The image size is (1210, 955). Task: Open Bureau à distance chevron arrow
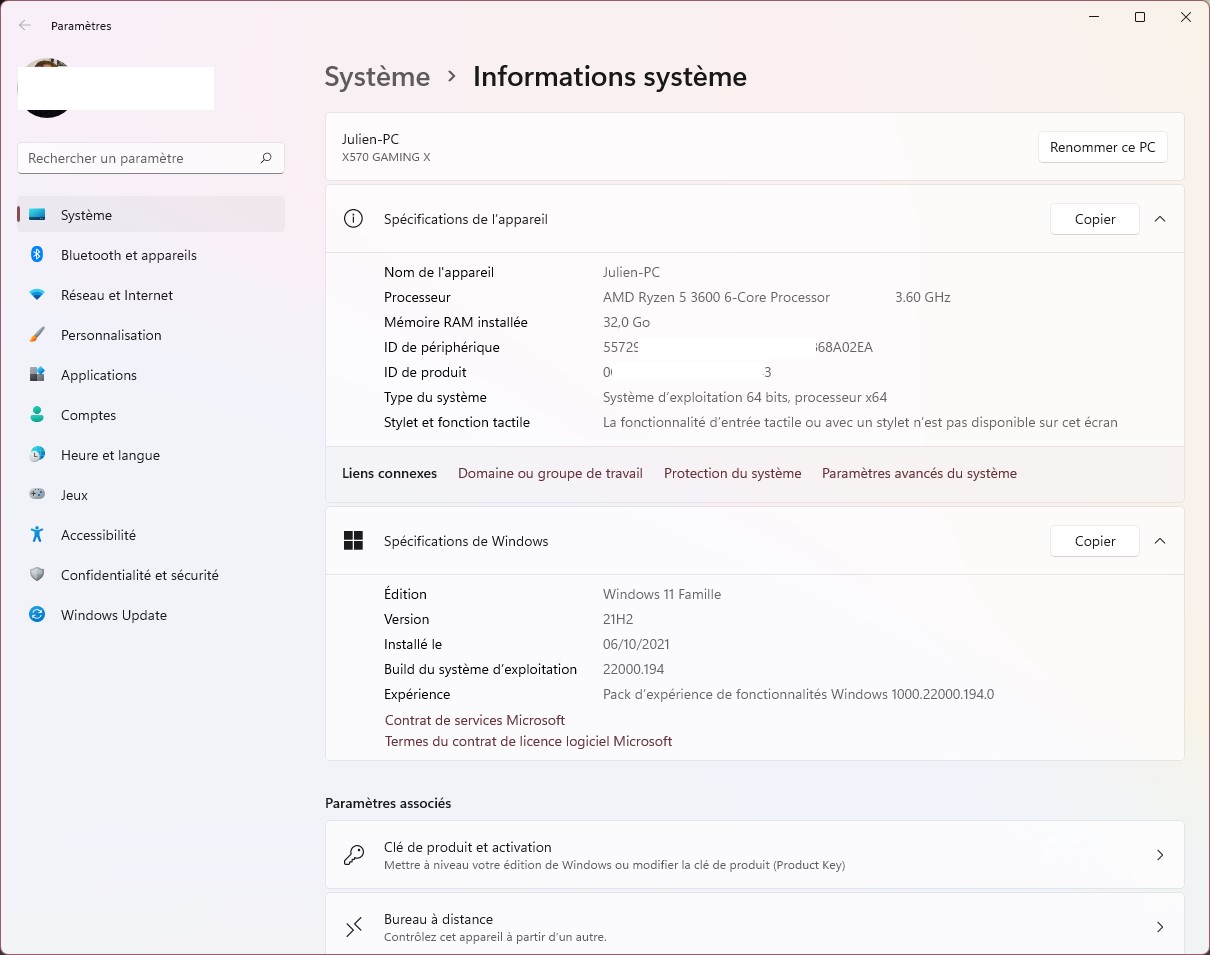pos(1160,927)
